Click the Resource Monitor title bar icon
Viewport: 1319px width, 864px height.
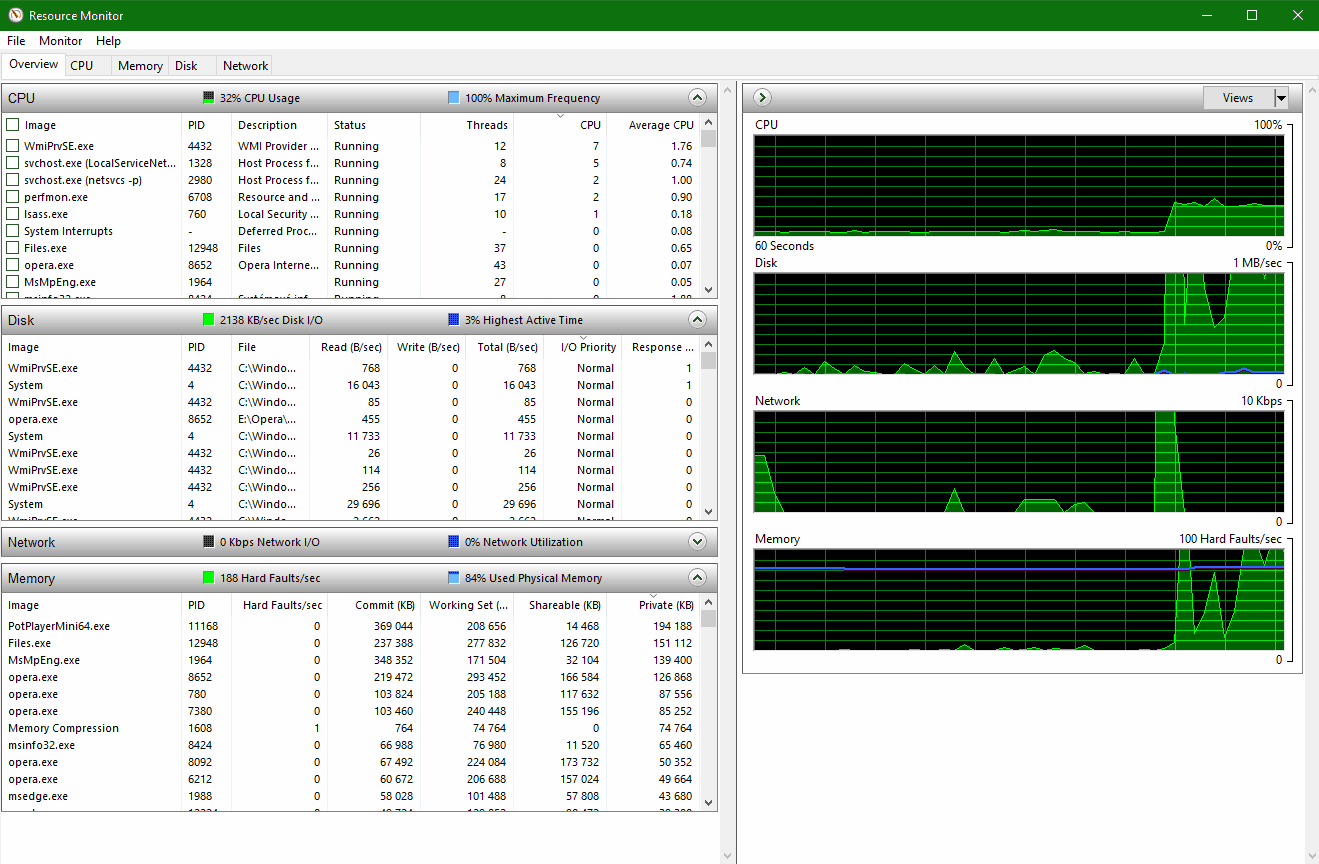point(15,15)
